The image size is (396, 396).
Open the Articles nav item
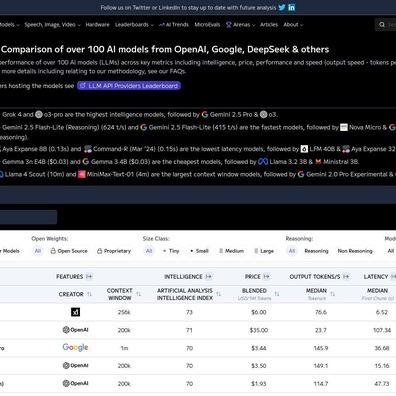click(x=269, y=25)
